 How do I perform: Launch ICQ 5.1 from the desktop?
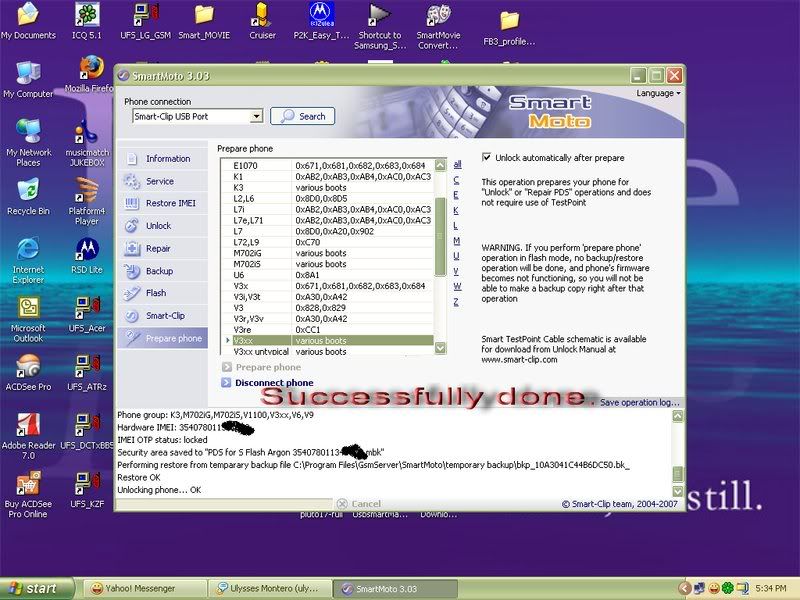(x=87, y=21)
